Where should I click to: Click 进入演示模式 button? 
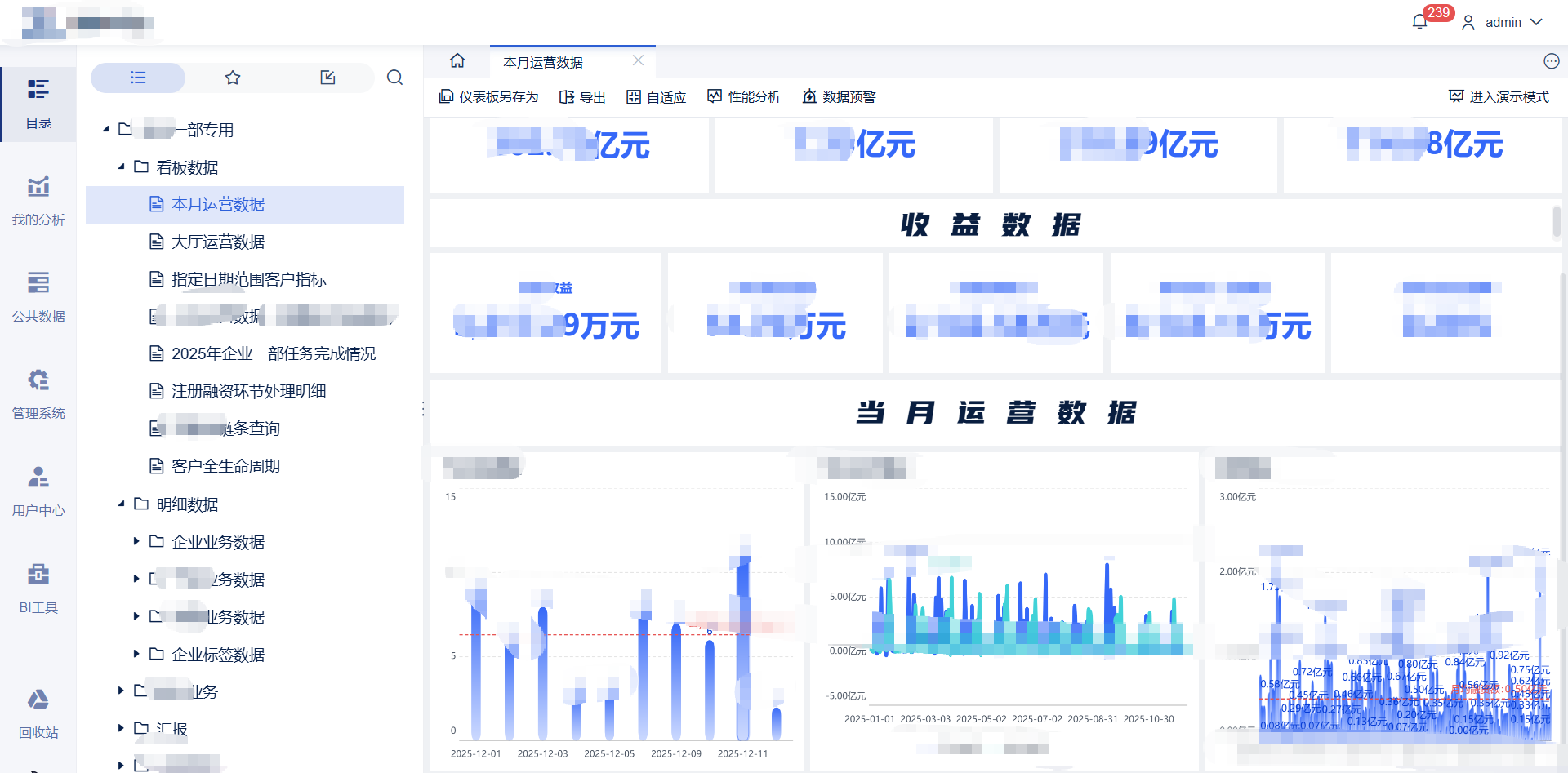(1499, 97)
